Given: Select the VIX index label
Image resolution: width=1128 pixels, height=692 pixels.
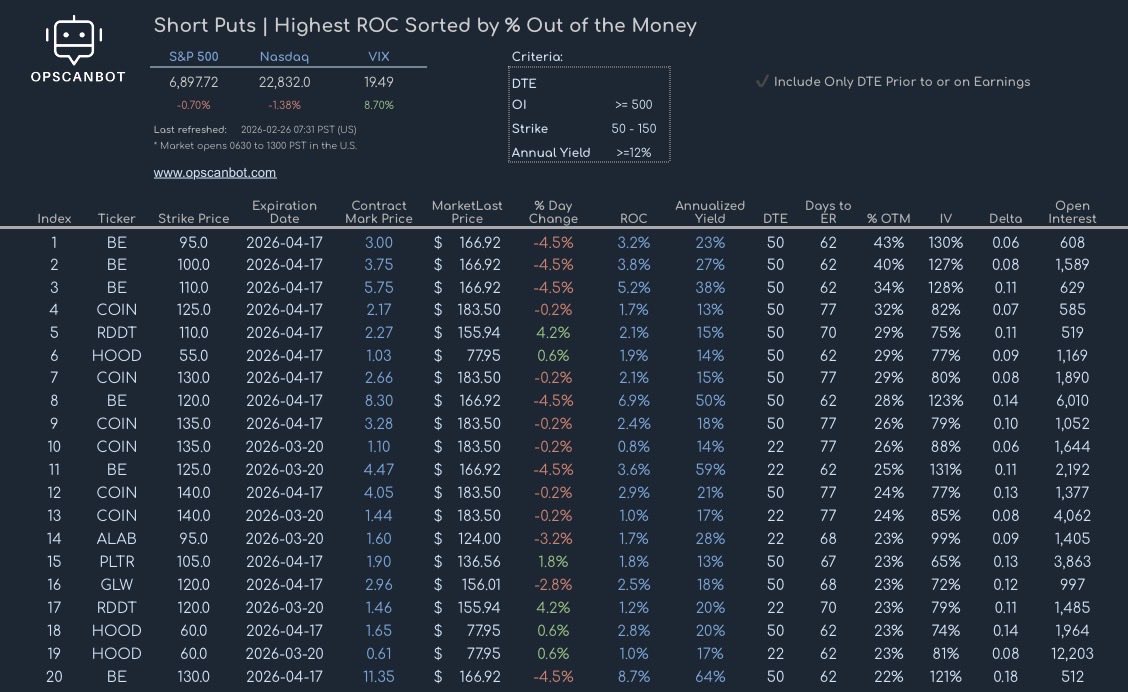Looking at the screenshot, I should [378, 57].
